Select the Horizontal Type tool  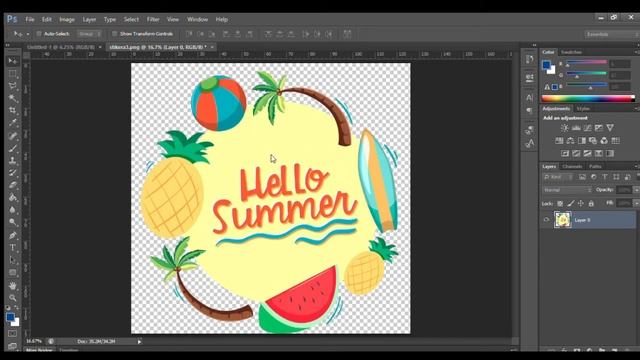point(13,248)
